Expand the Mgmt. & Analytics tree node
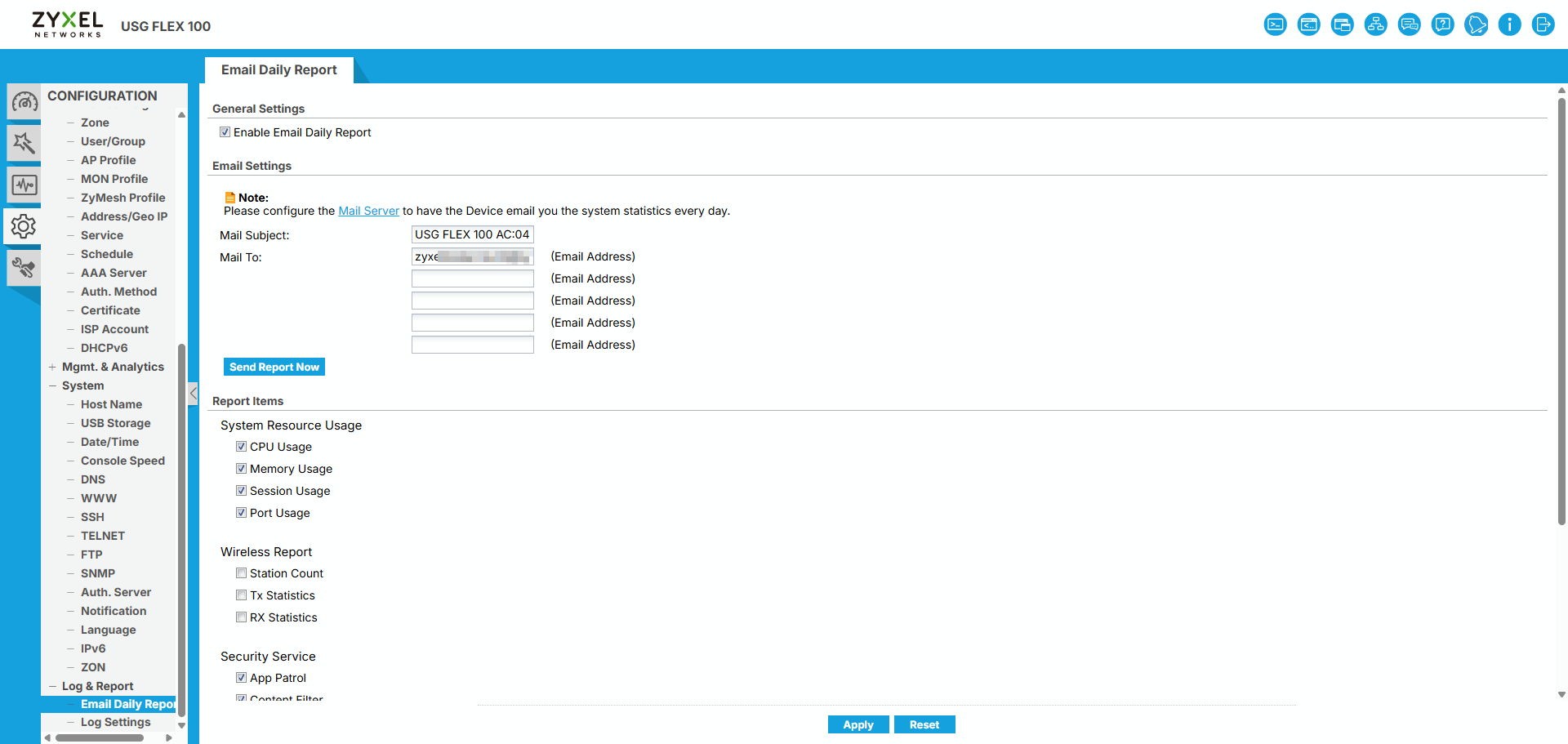 coord(52,367)
